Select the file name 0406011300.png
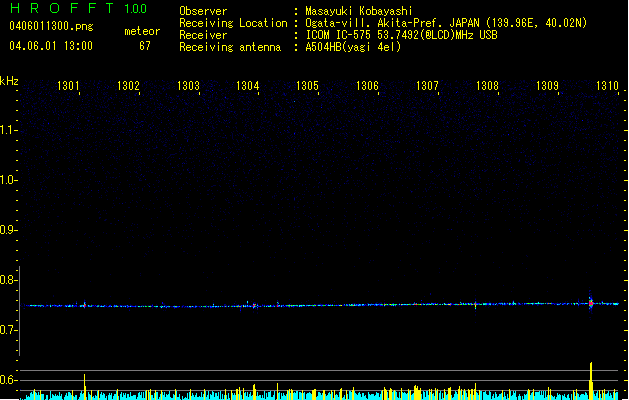Viewport: 629px width, 400px height. 51,26
